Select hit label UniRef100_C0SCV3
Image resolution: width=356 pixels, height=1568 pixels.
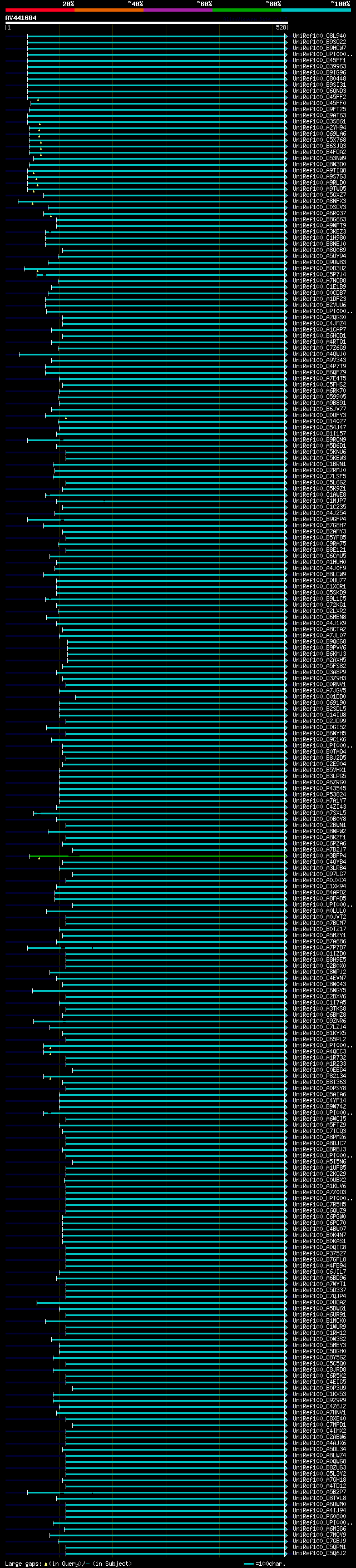319,207
